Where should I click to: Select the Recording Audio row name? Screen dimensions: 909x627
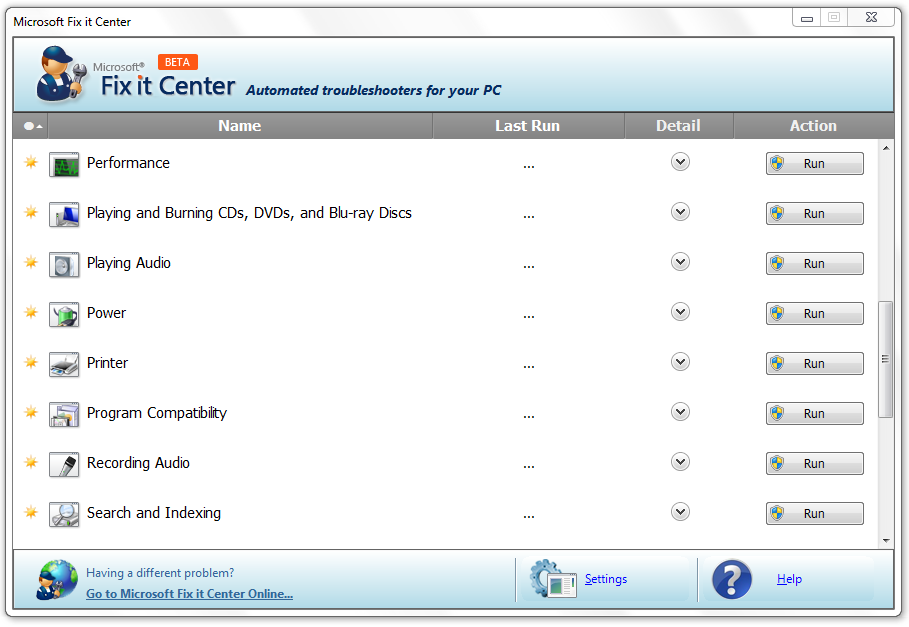coord(138,463)
